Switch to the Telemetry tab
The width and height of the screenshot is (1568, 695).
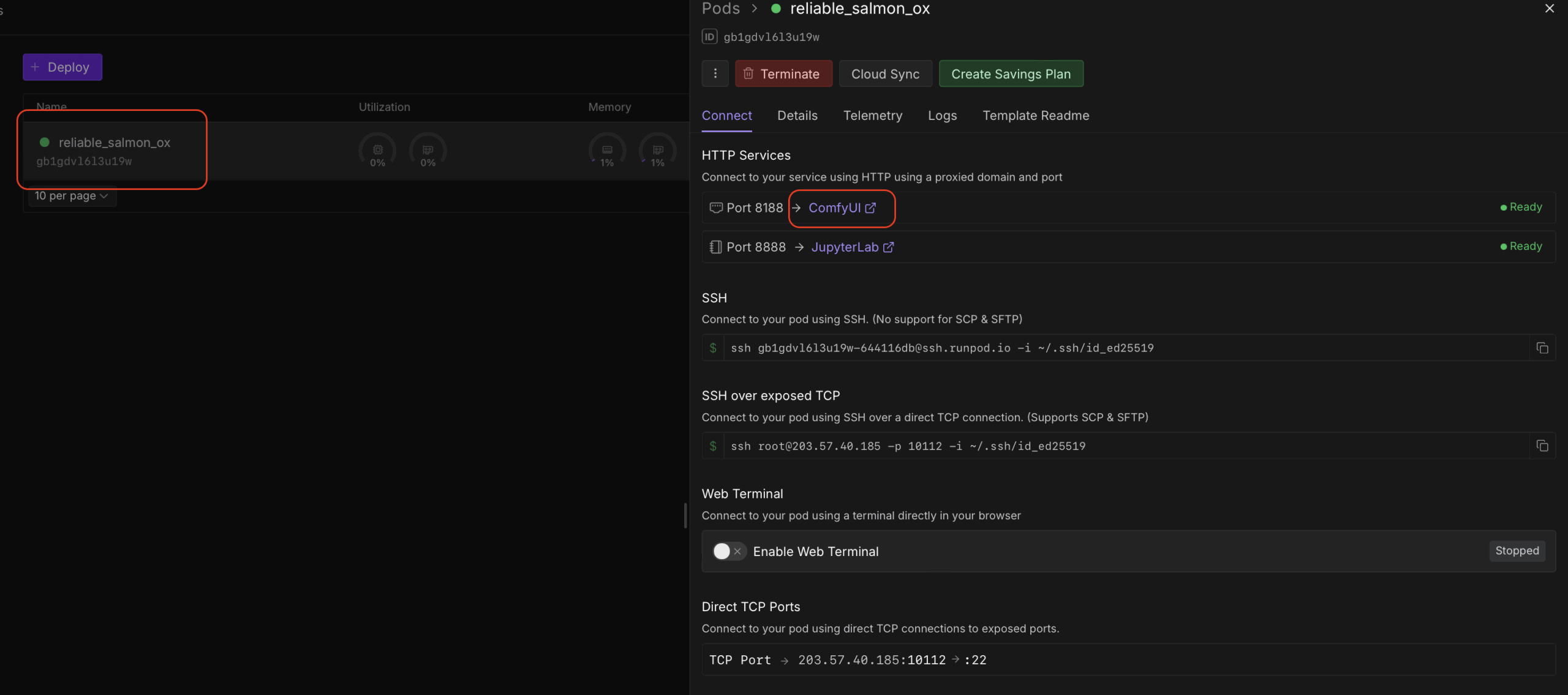coord(872,115)
